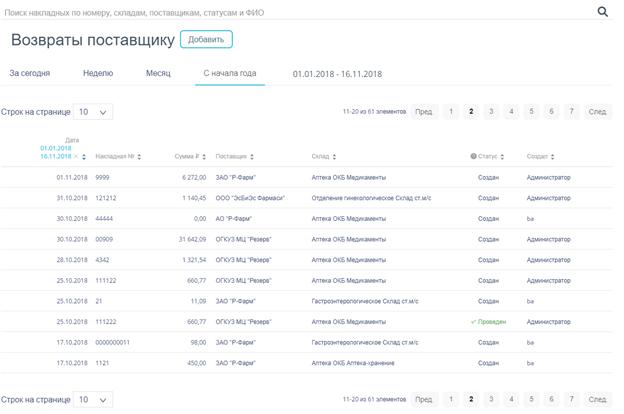
Task: Select invoice number 111222 cell
Action: (106, 322)
